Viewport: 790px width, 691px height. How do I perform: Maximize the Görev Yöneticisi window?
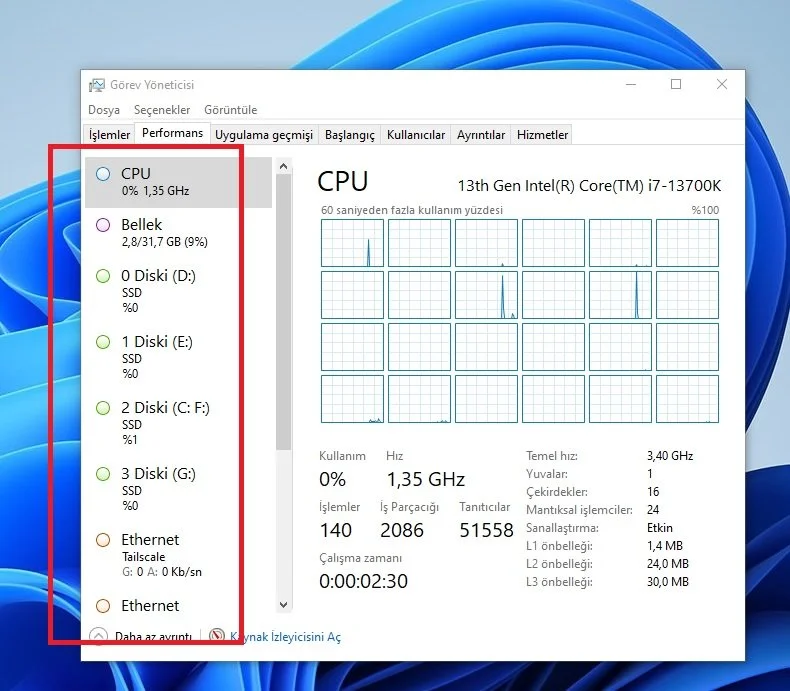pos(676,84)
